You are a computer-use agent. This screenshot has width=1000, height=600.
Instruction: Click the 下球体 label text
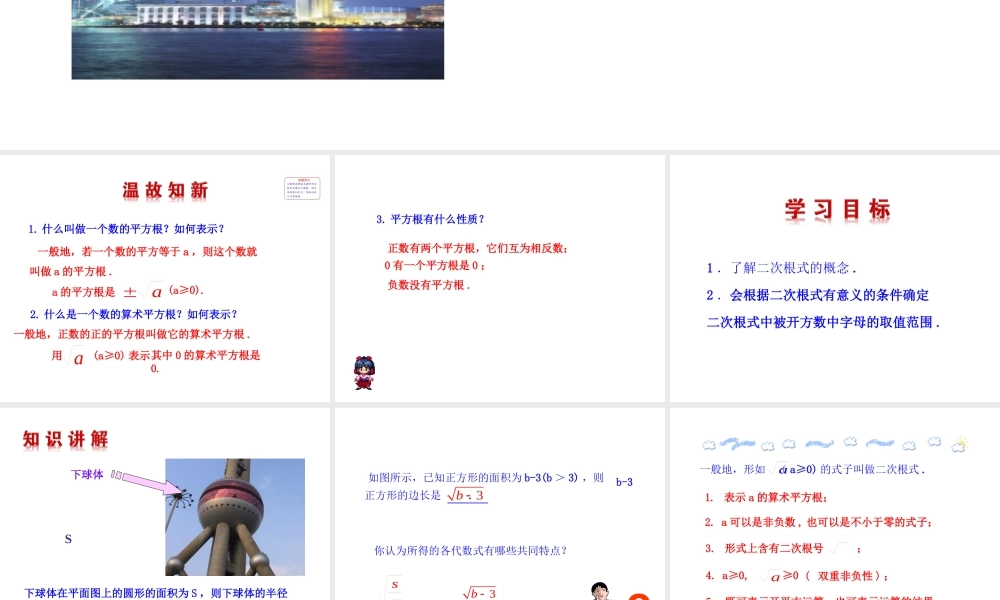point(87,474)
